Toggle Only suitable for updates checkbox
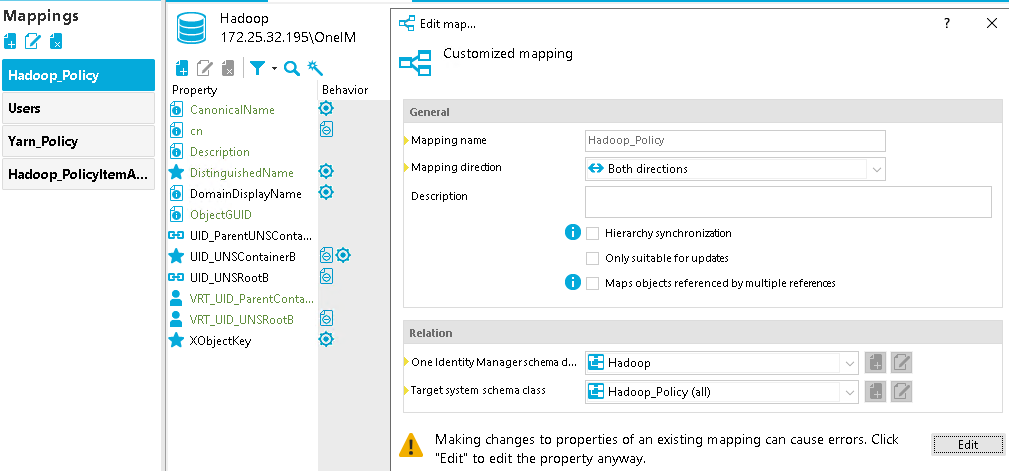The image size is (1009, 471). click(593, 258)
